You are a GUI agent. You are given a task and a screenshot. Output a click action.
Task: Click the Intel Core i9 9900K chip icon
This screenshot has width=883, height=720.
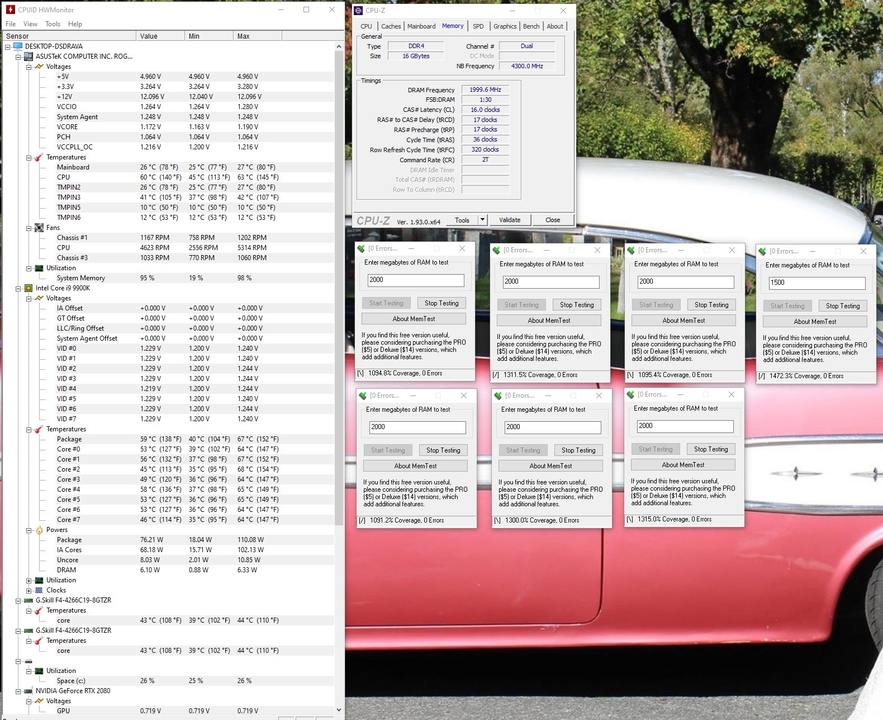(29, 288)
